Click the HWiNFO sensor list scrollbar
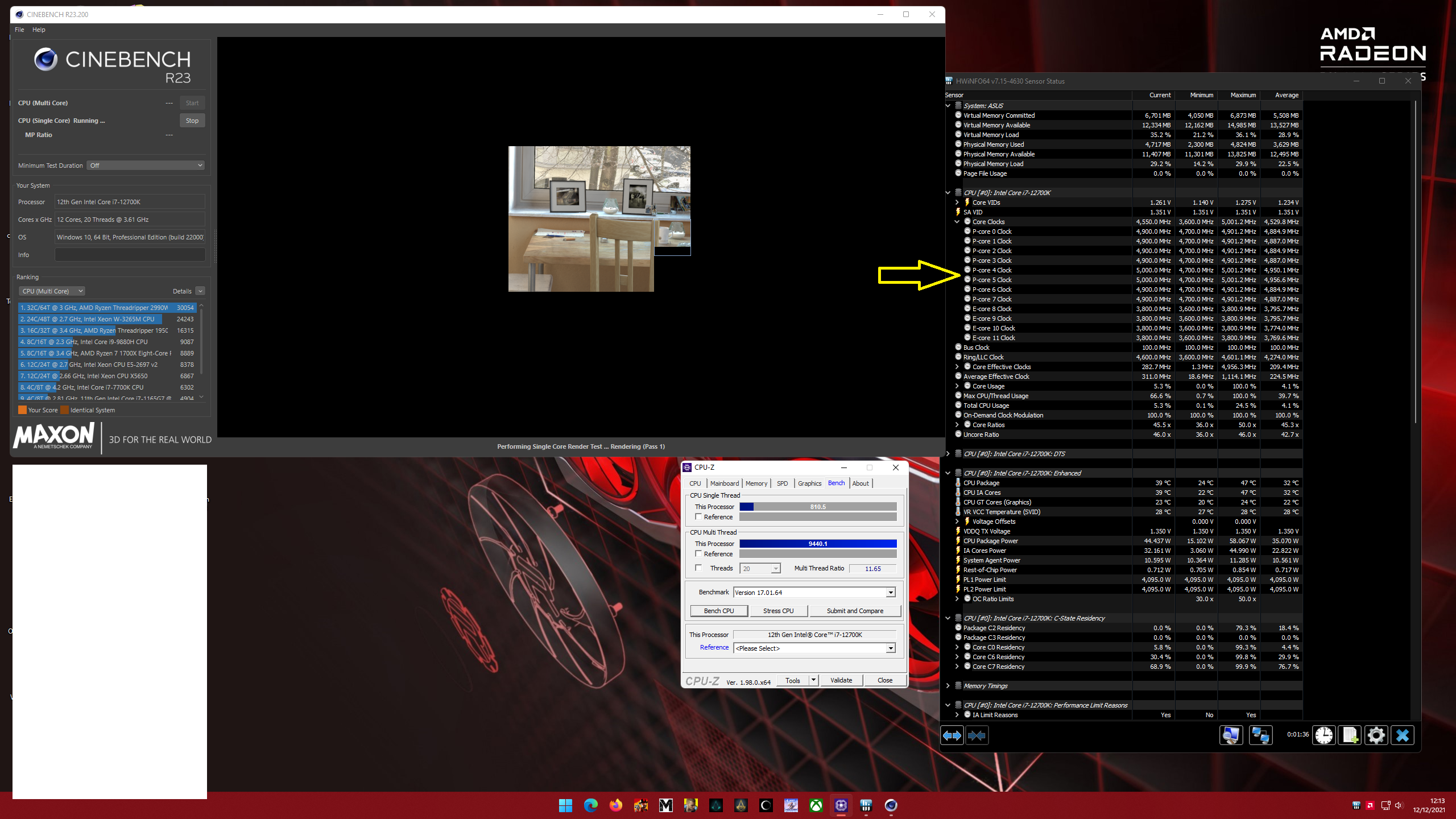The width and height of the screenshot is (1456, 819). 1415,262
